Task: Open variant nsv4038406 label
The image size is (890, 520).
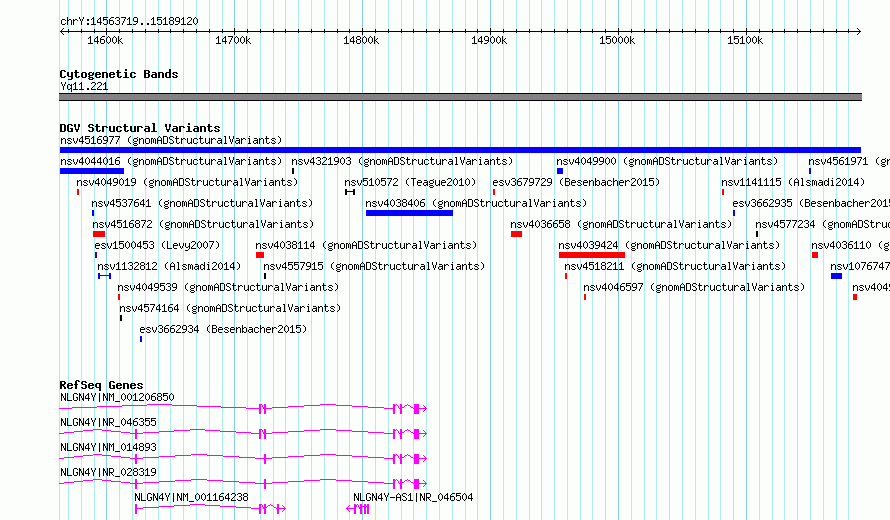Action: point(476,203)
